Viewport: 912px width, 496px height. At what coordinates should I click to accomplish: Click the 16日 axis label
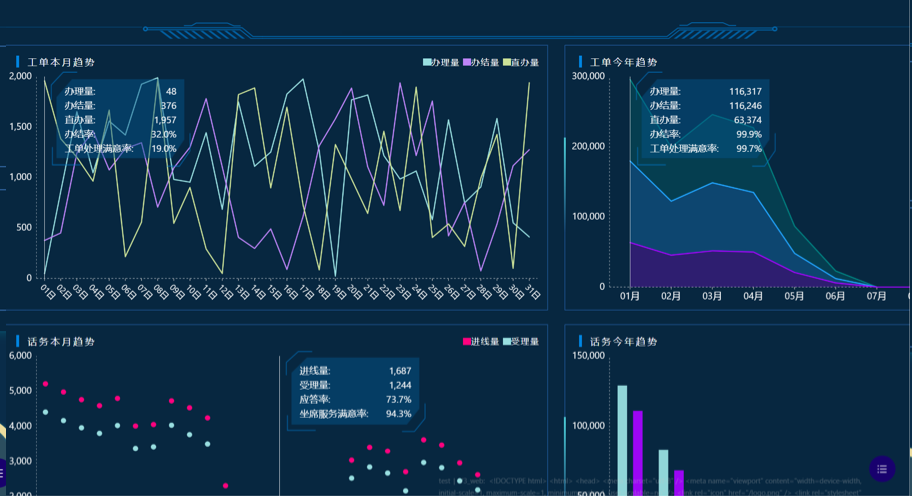pyautogui.click(x=290, y=292)
